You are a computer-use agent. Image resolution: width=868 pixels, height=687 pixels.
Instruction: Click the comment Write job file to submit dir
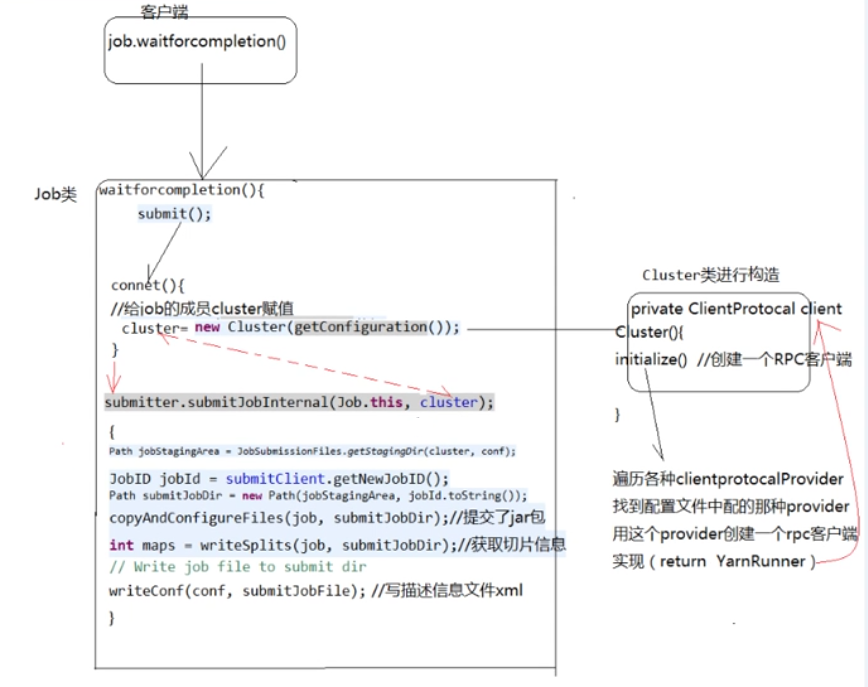(x=237, y=567)
